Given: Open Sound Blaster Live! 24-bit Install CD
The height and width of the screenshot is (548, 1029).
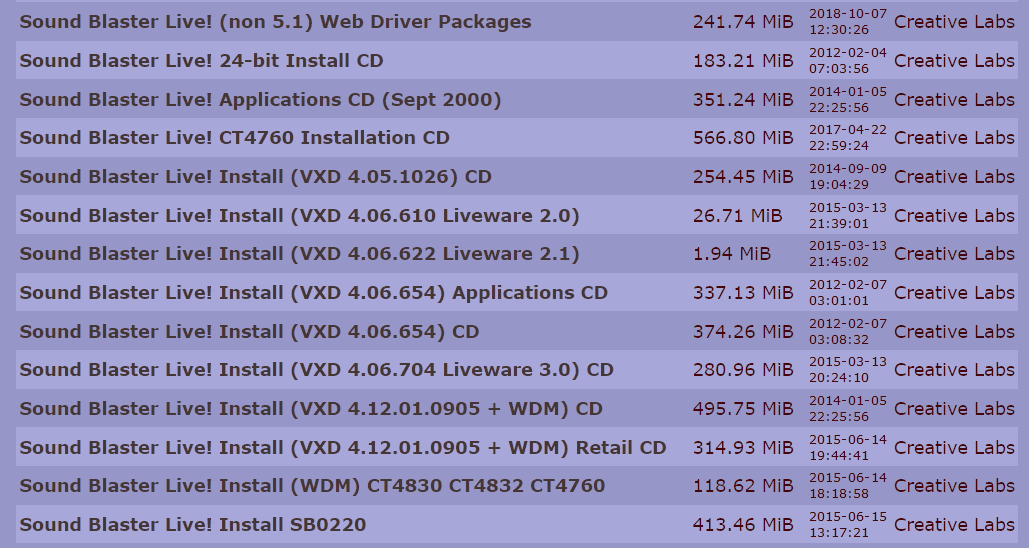Looking at the screenshot, I should tap(201, 60).
